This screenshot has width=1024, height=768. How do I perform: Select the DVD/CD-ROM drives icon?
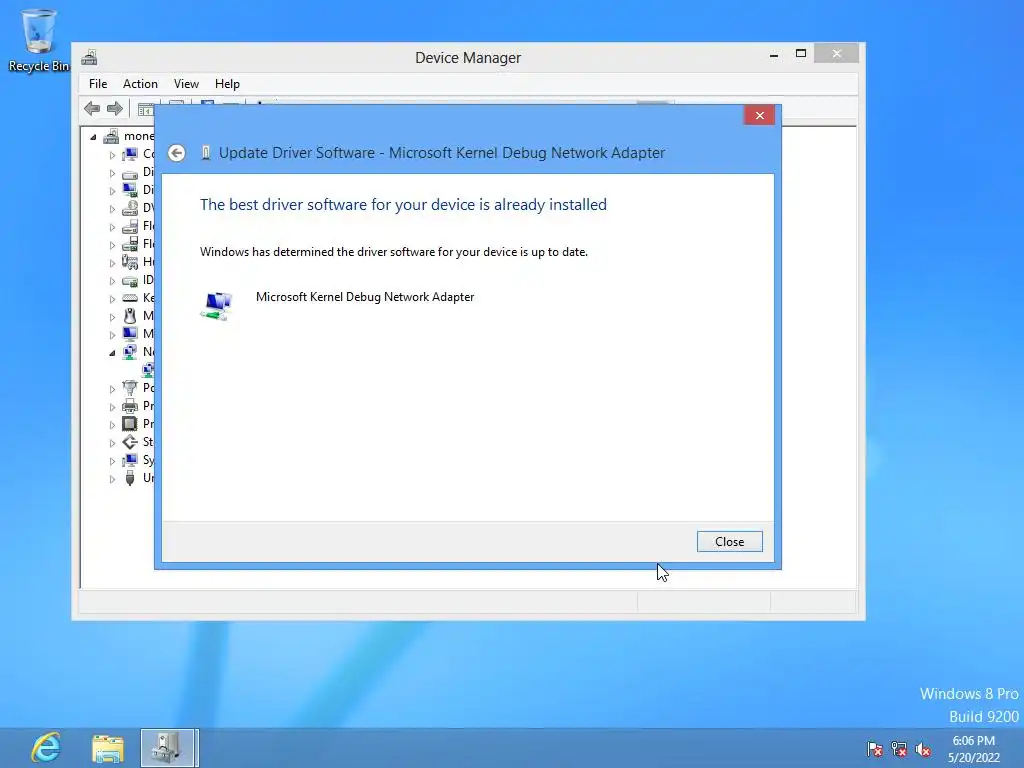pyautogui.click(x=131, y=208)
